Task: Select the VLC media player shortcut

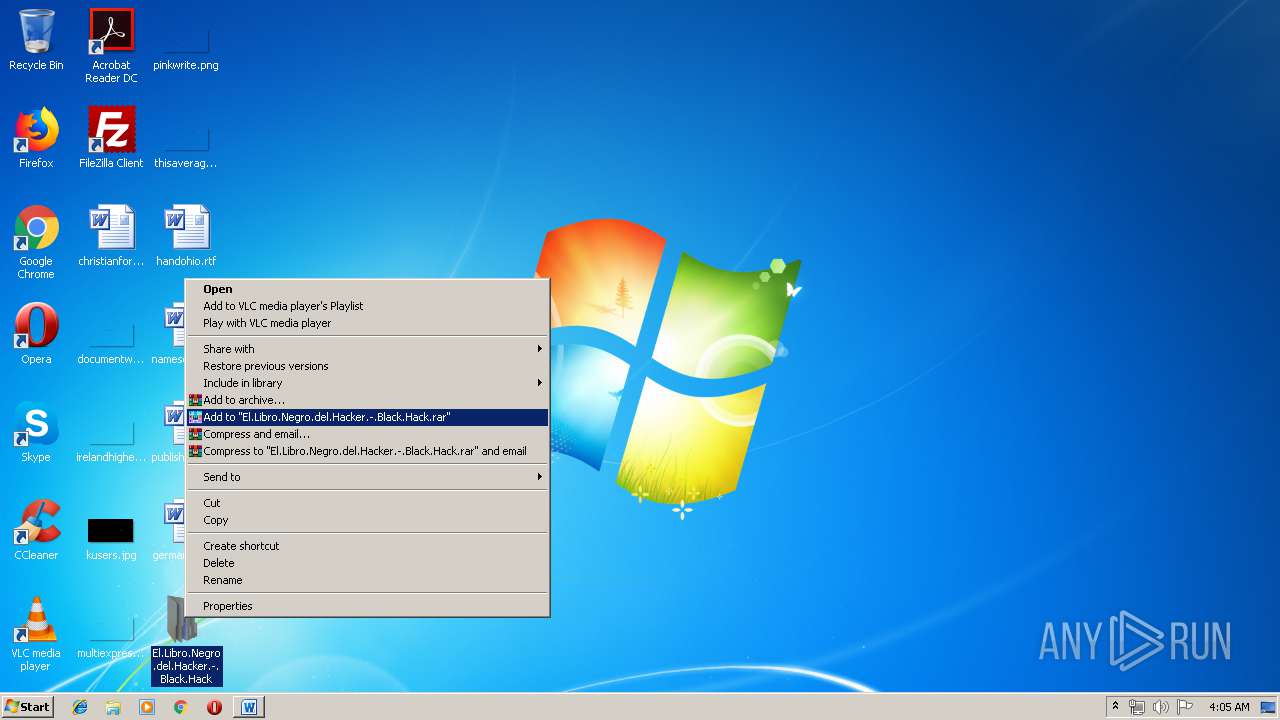Action: 36,634
